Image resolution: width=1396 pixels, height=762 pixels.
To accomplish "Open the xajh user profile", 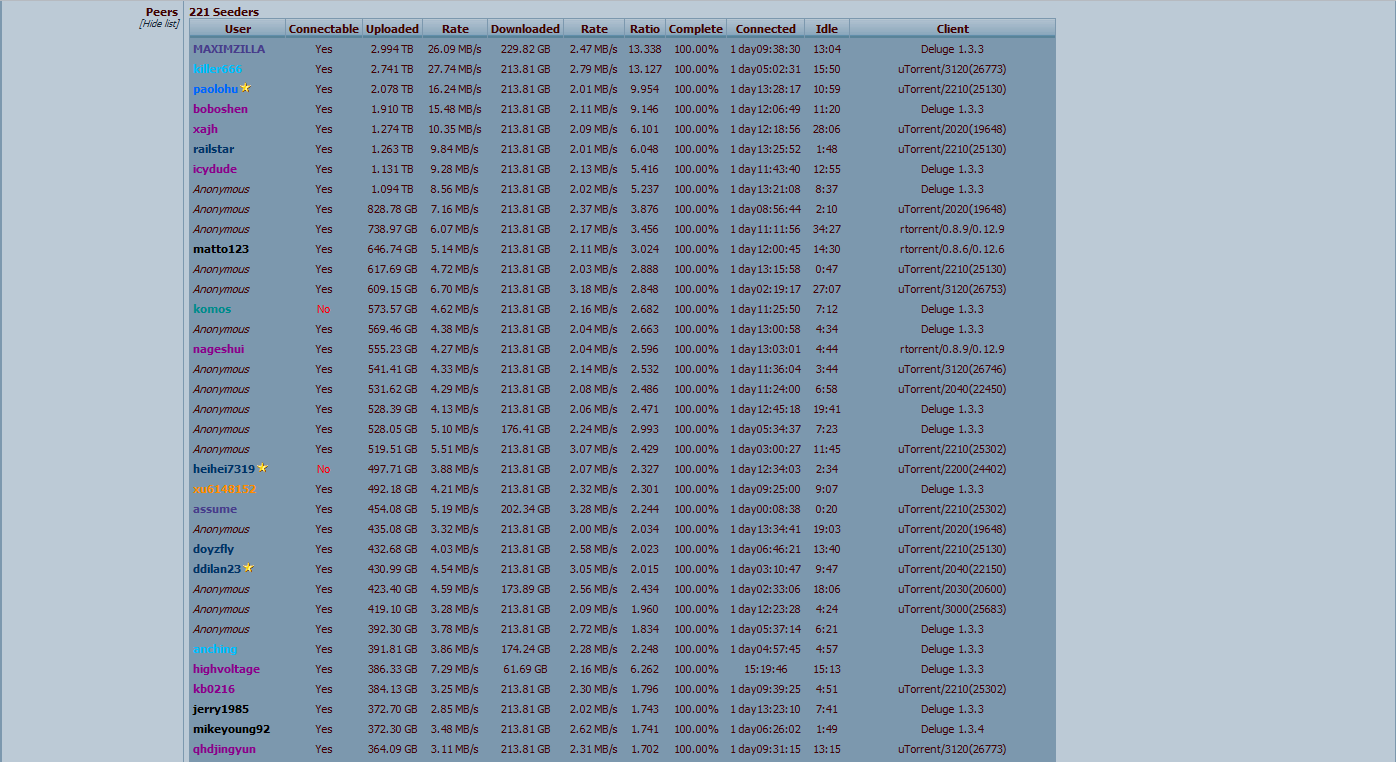I will pos(205,129).
